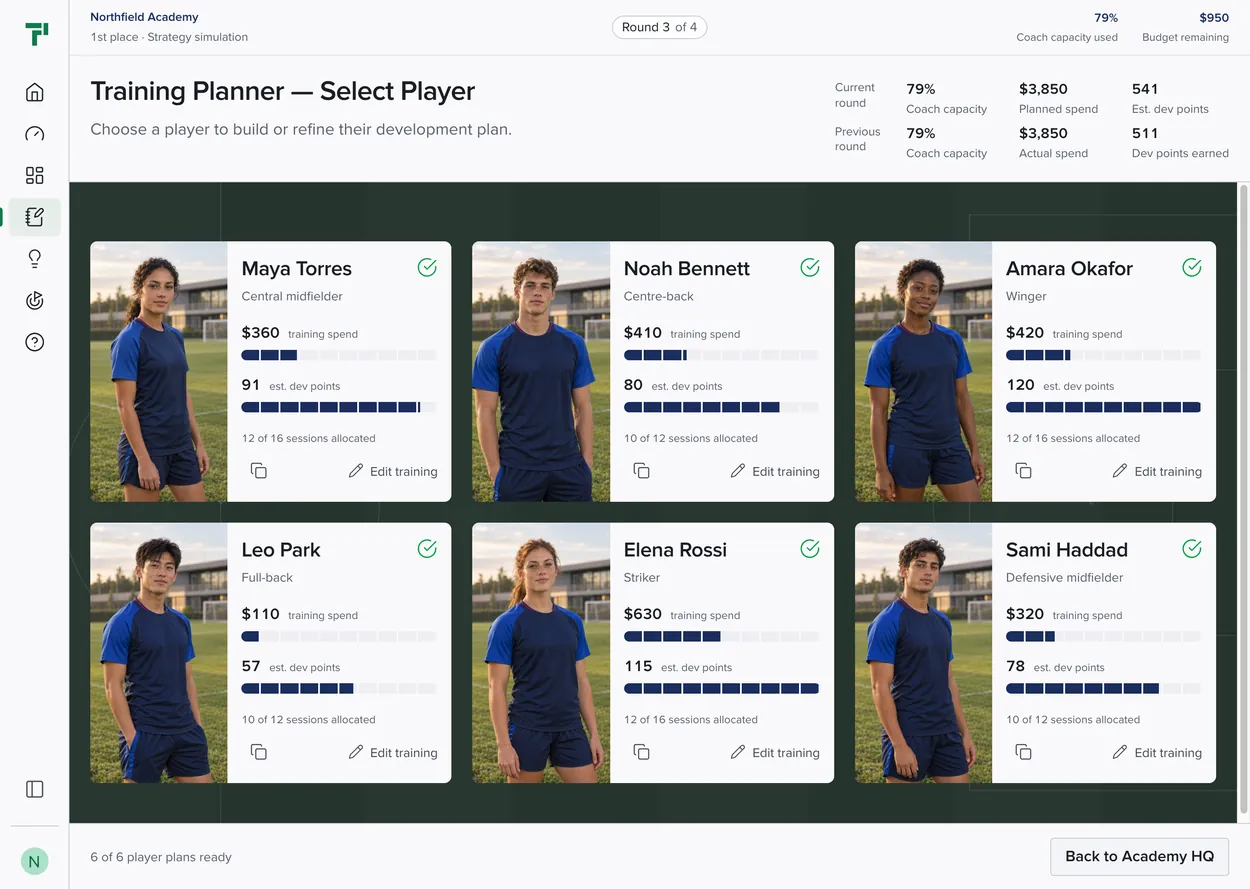Select the training planner notepad icon

coord(35,217)
